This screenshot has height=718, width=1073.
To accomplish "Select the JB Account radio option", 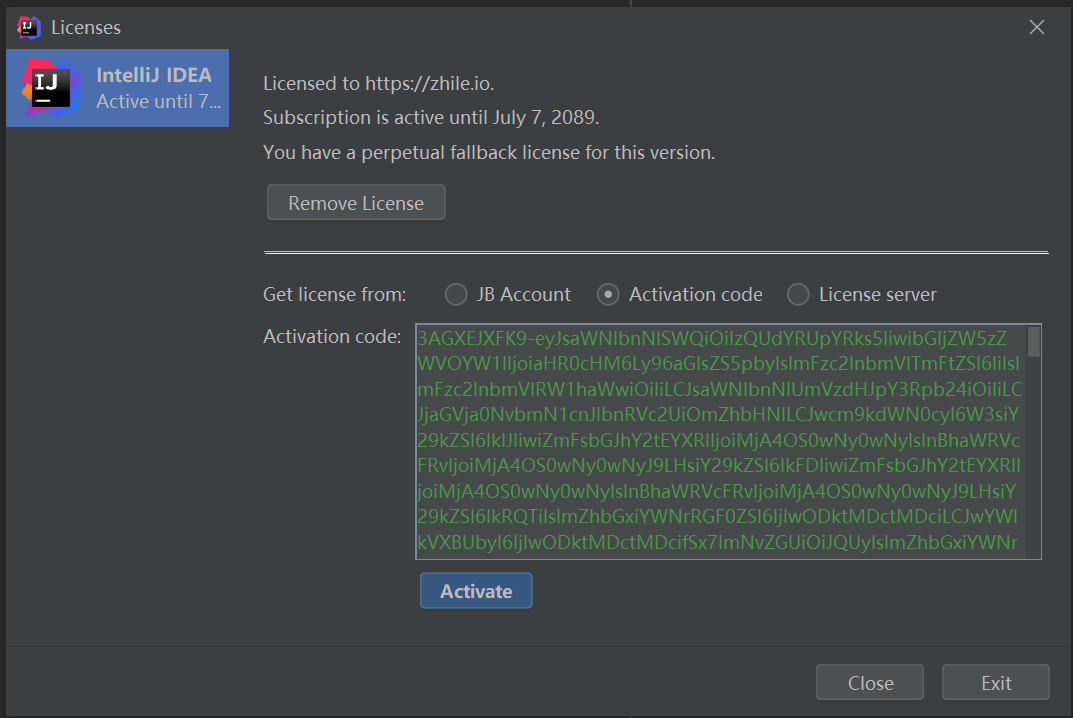I will click(456, 294).
